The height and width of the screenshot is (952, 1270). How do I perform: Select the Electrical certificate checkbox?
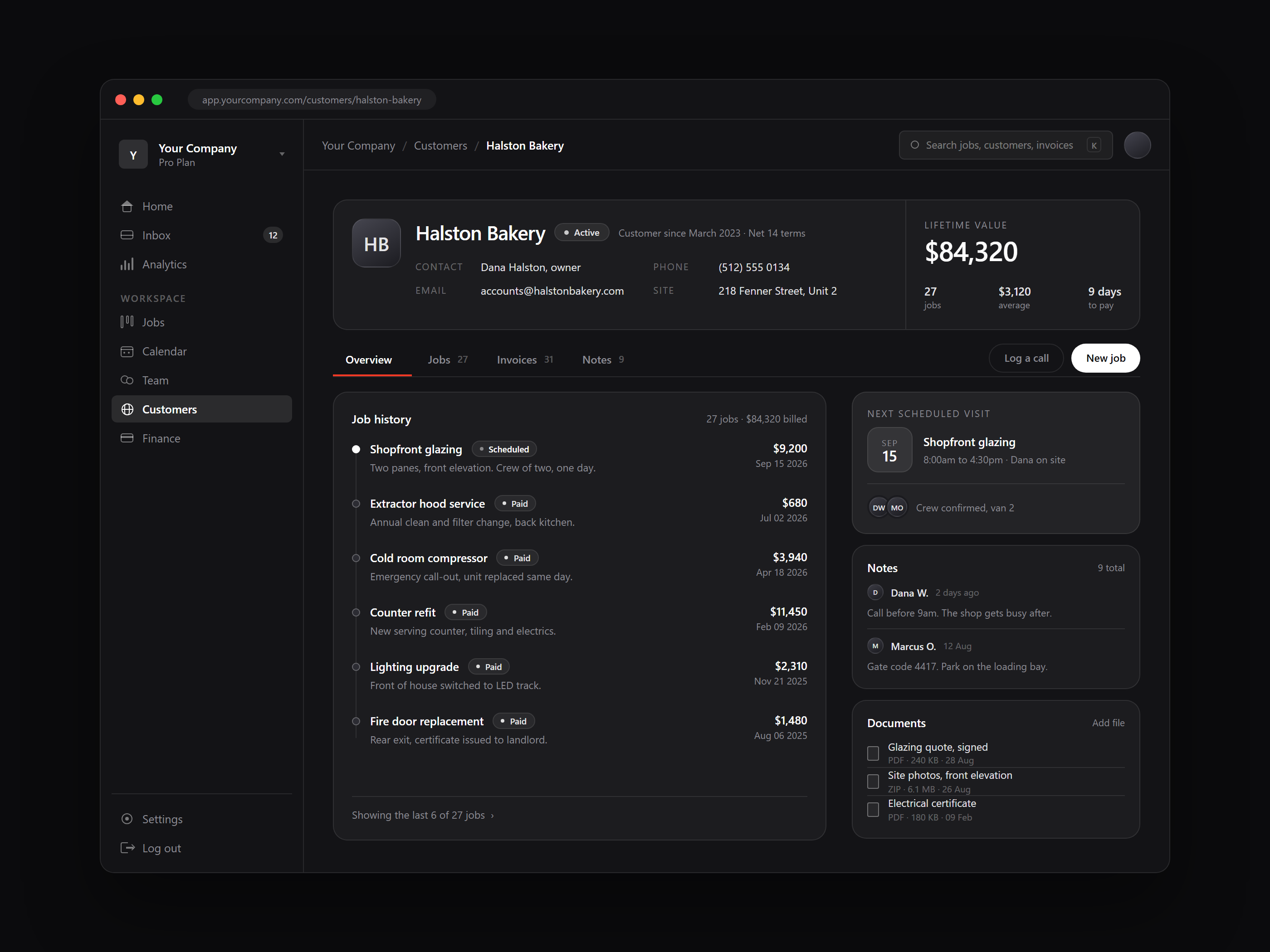[873, 810]
